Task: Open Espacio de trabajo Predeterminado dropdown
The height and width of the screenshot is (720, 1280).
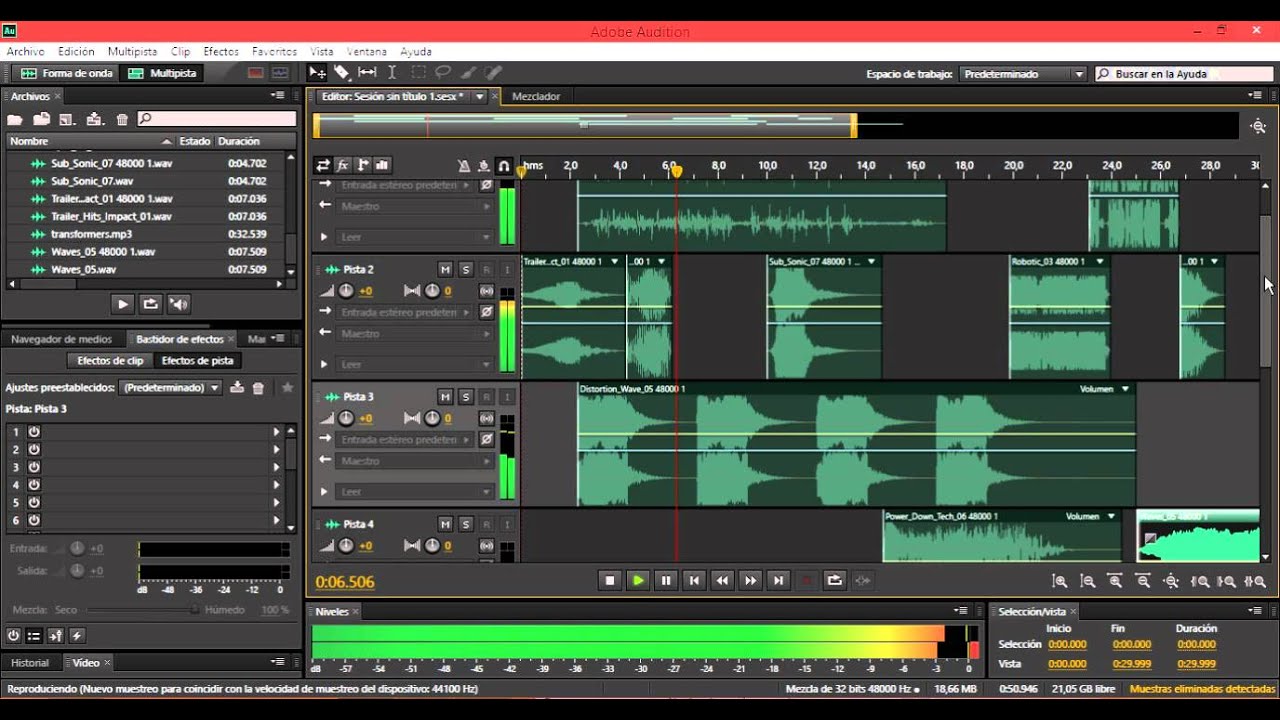Action: pos(1023,74)
